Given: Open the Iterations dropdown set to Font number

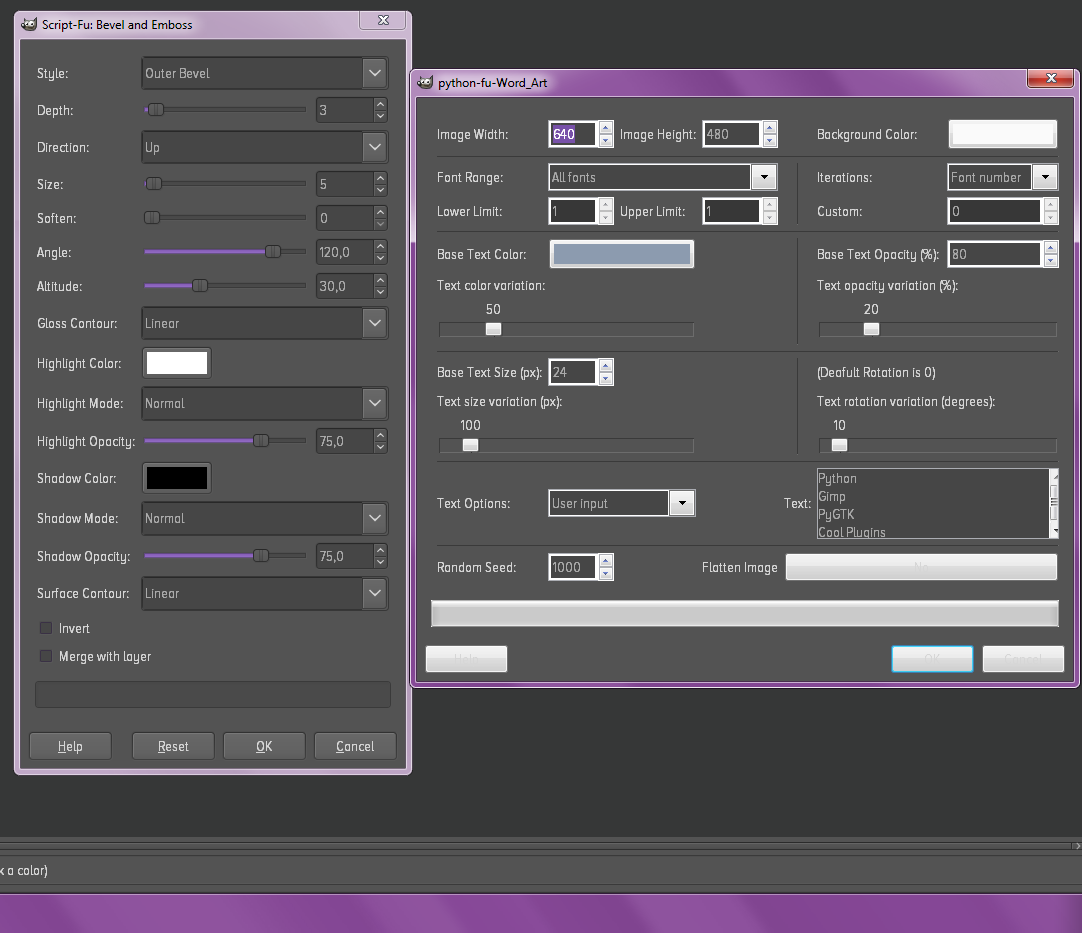Looking at the screenshot, I should click(1046, 177).
